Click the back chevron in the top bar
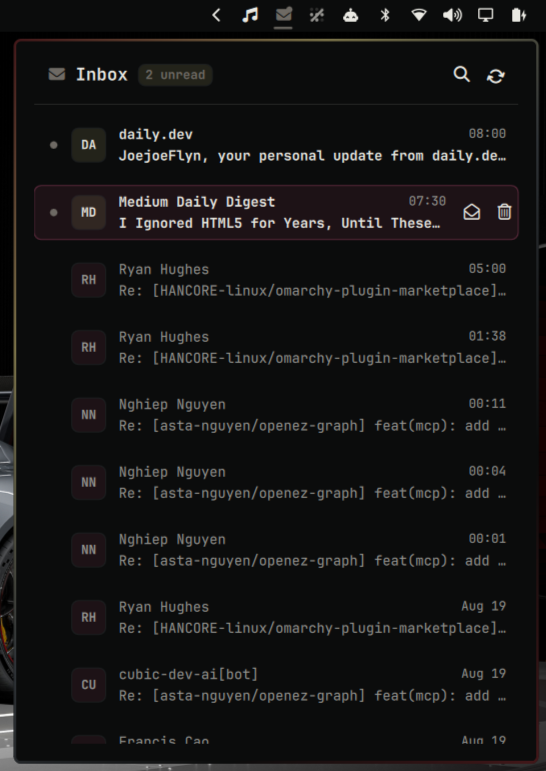Screen dimensions: 546x771 tap(216, 15)
